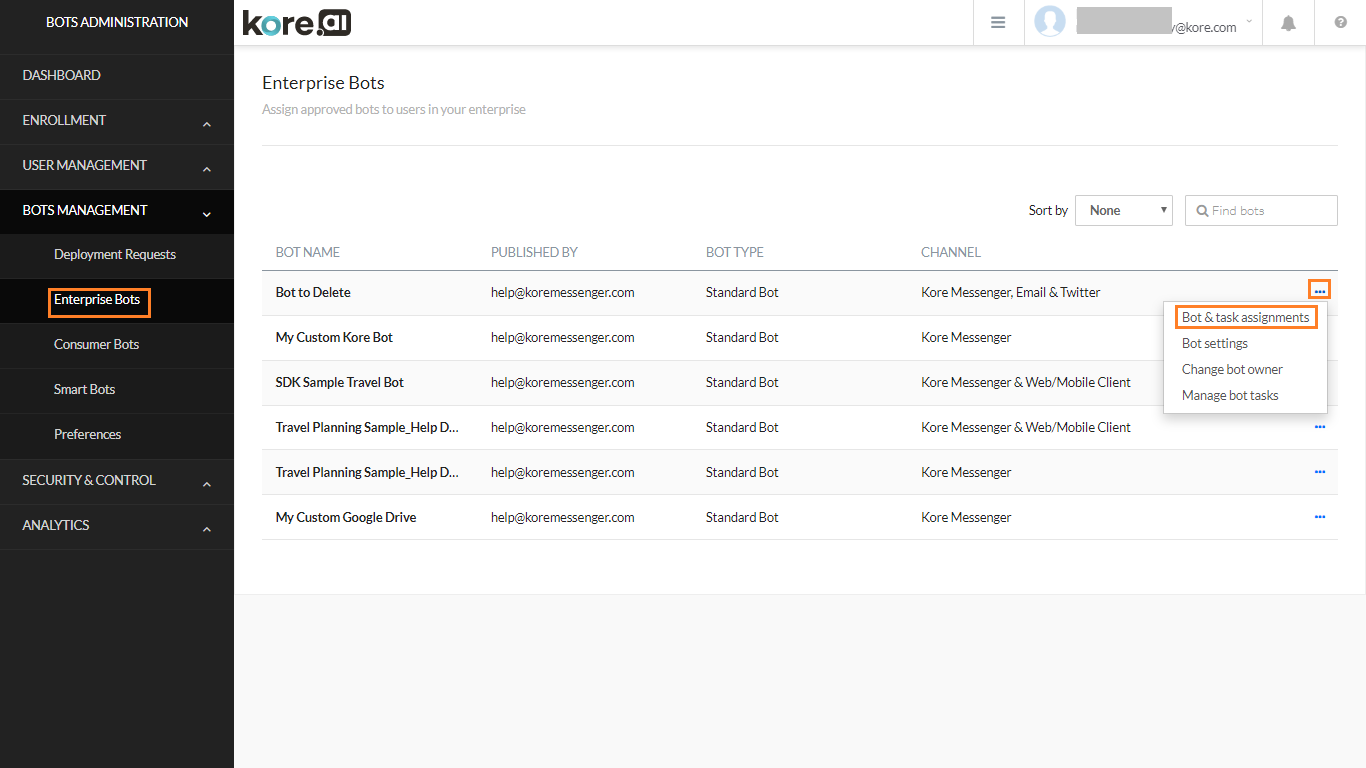Open options menu for My Custom Google Drive
The image size is (1366, 768).
[1319, 517]
